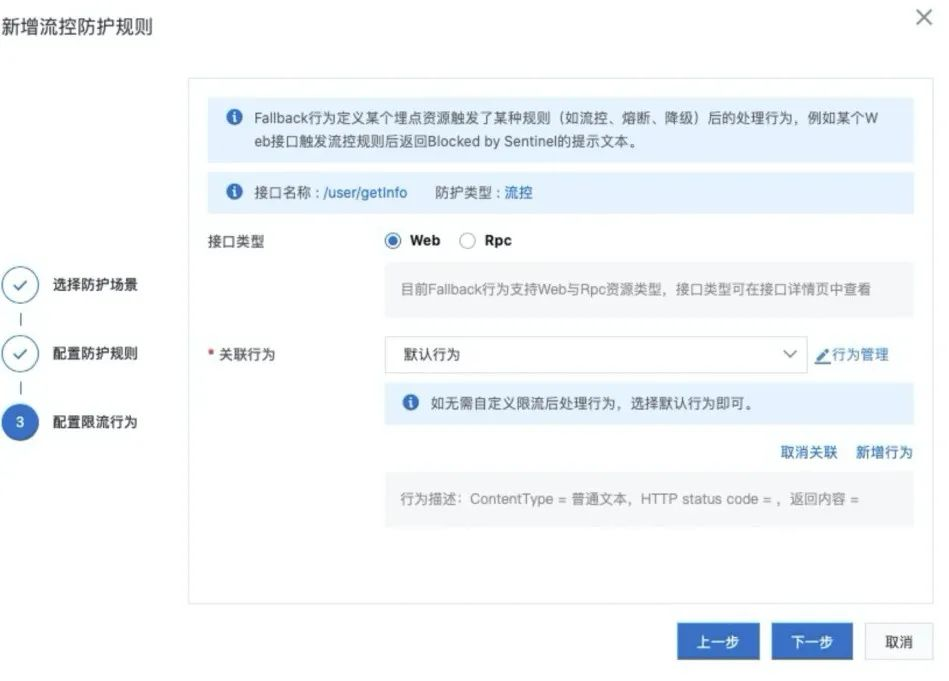Close the 新增流控防护规则 dialog
Screen dimensions: 949x681
pos(924,17)
